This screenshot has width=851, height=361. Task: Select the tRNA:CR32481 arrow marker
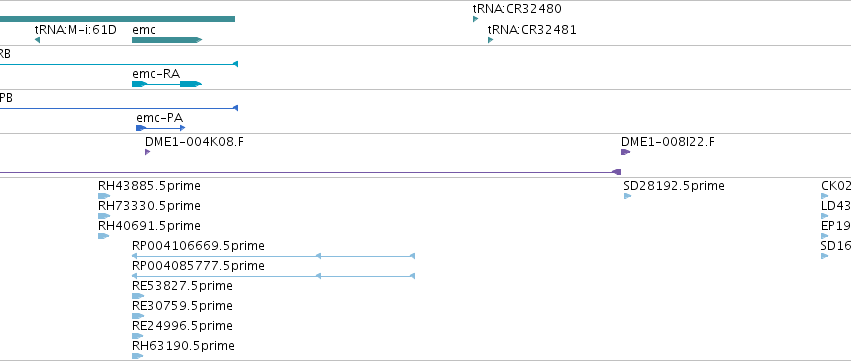pyautogui.click(x=491, y=40)
